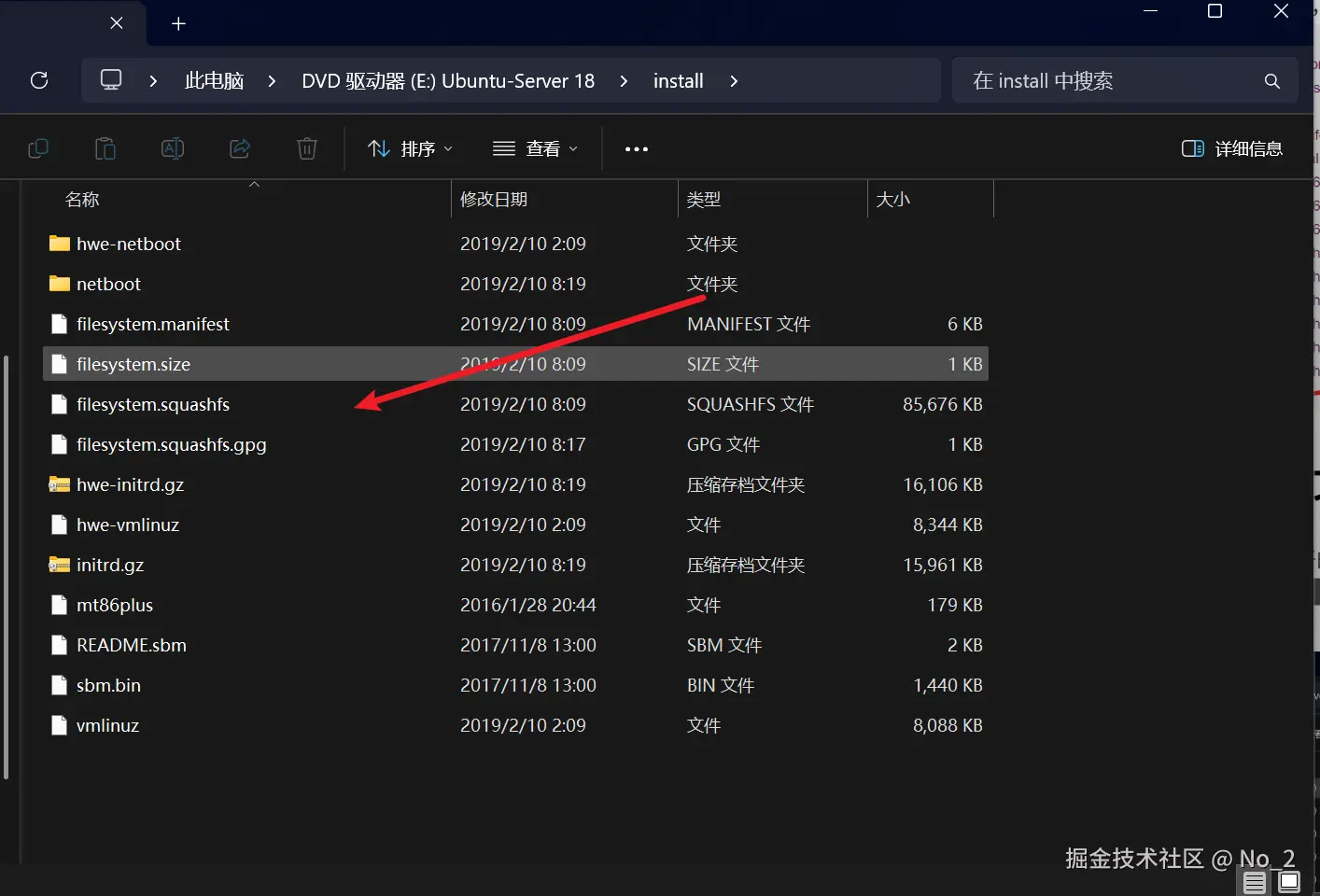Screen dimensions: 1320x896
Task: Expand the chevron after the DVD drive
Action: click(624, 81)
